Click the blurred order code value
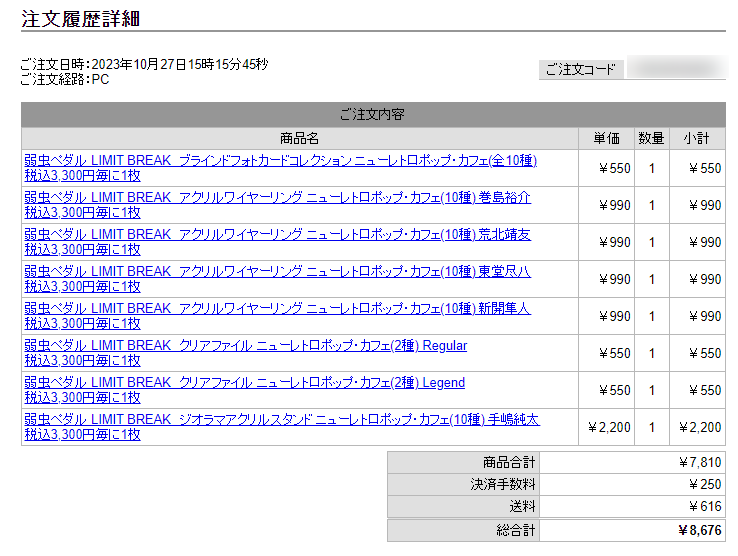The image size is (738, 556). (x=676, y=67)
